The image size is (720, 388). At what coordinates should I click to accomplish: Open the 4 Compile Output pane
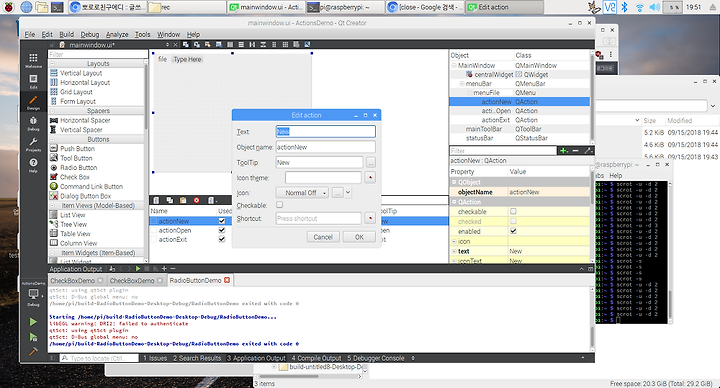point(316,358)
